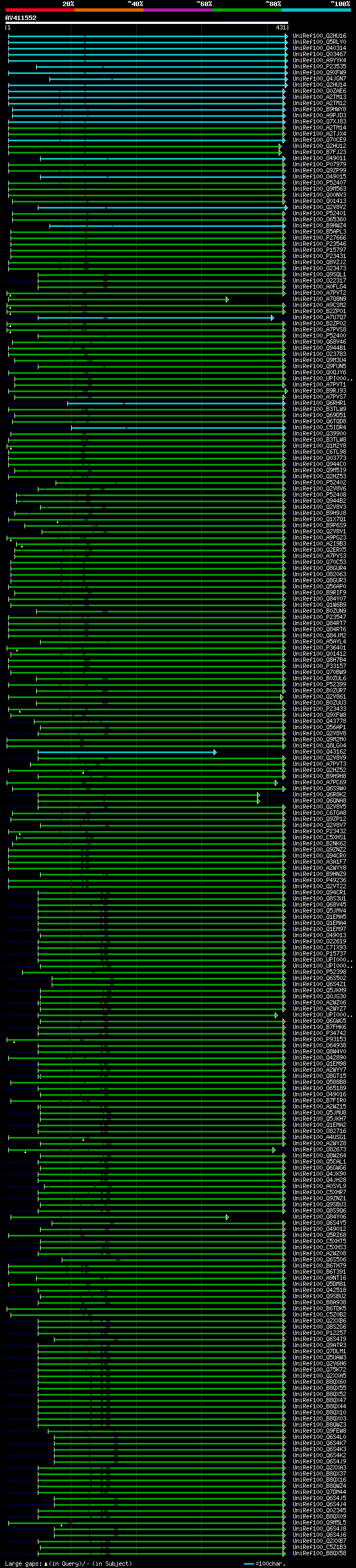Select the UniRef100_B9HWZ4 label

click(x=319, y=225)
